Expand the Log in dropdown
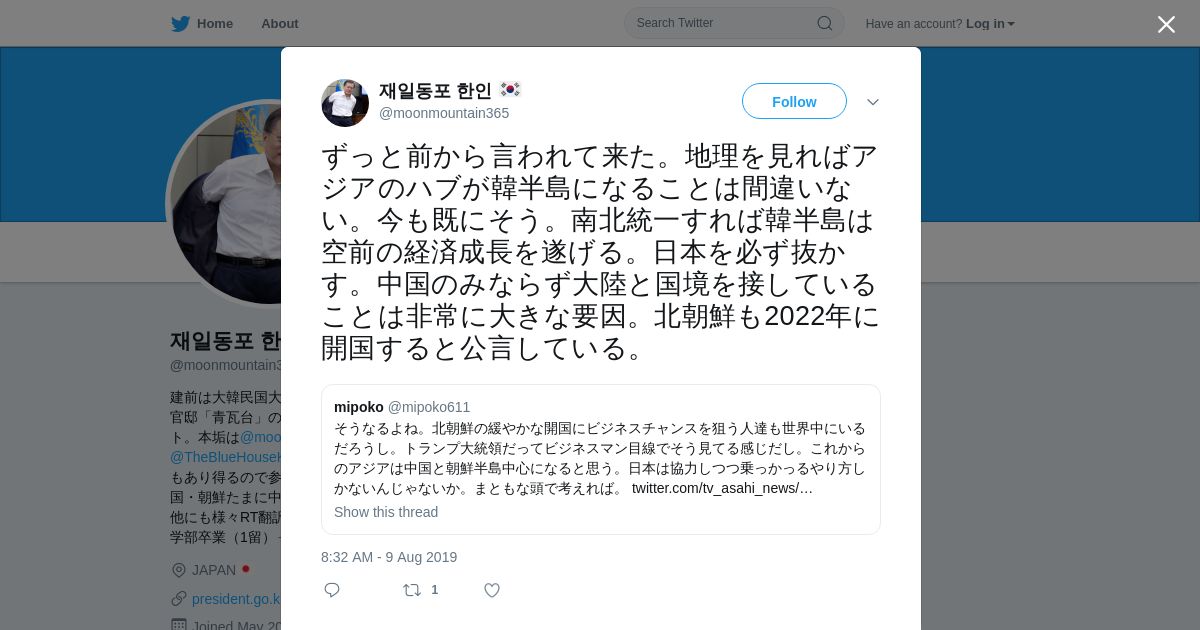This screenshot has height=630, width=1200. [990, 24]
